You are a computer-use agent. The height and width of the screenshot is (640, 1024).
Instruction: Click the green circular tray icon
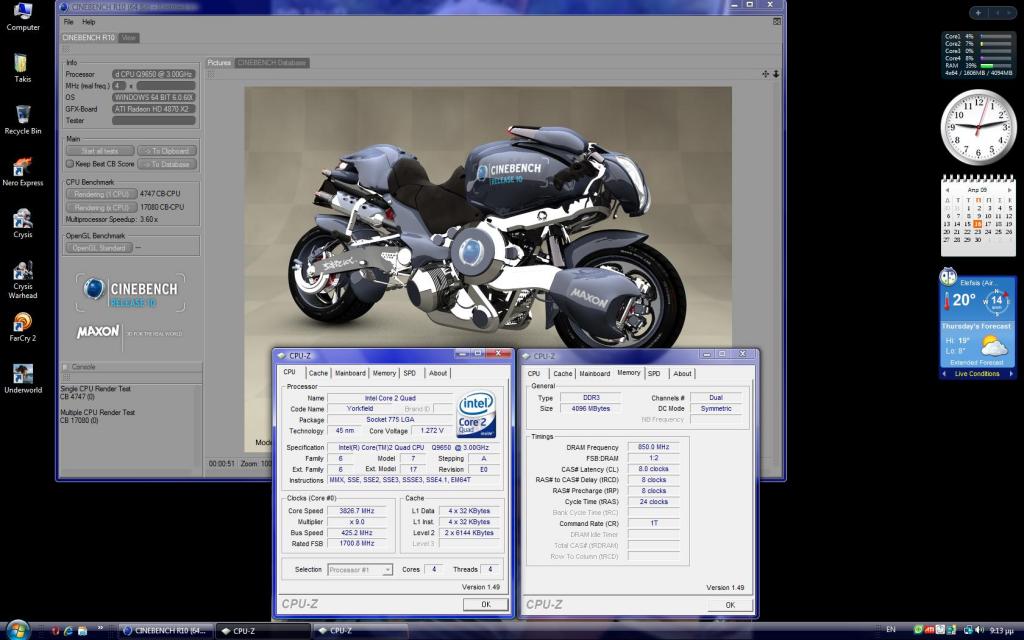tap(918, 630)
